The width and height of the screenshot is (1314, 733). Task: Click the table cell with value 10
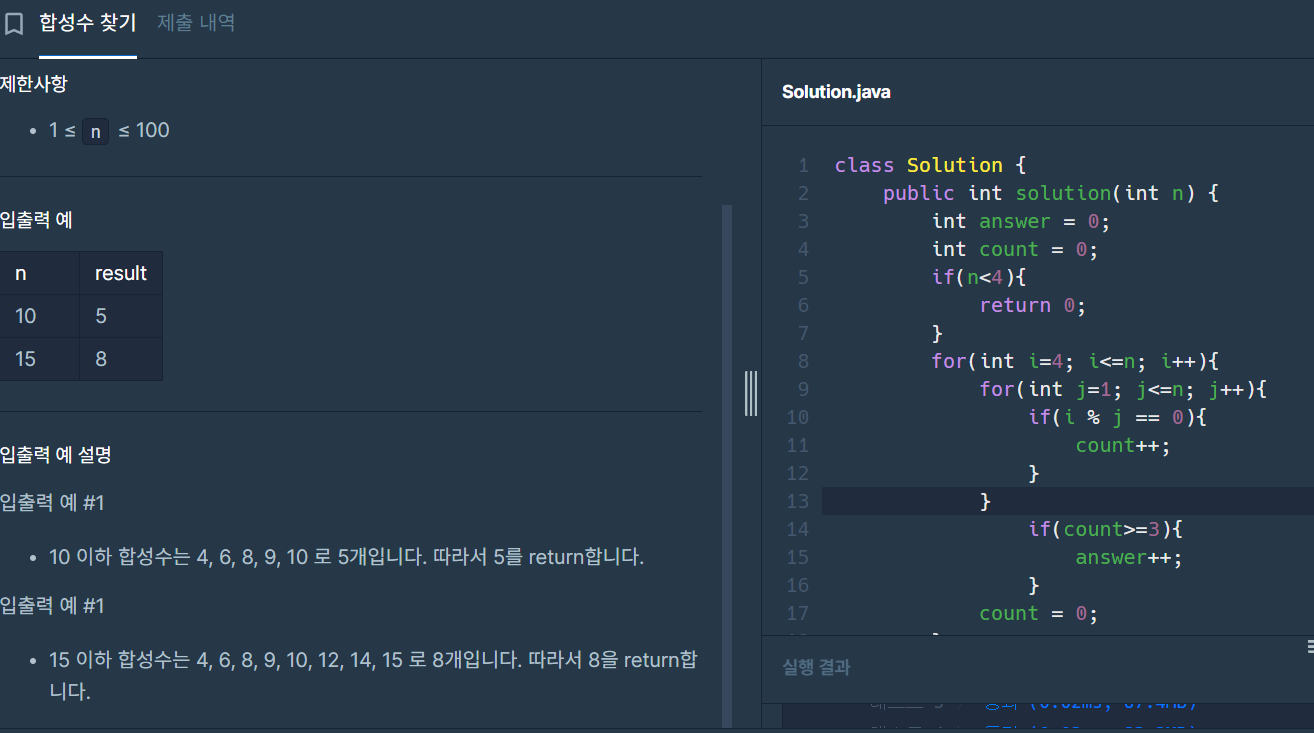click(x=40, y=316)
